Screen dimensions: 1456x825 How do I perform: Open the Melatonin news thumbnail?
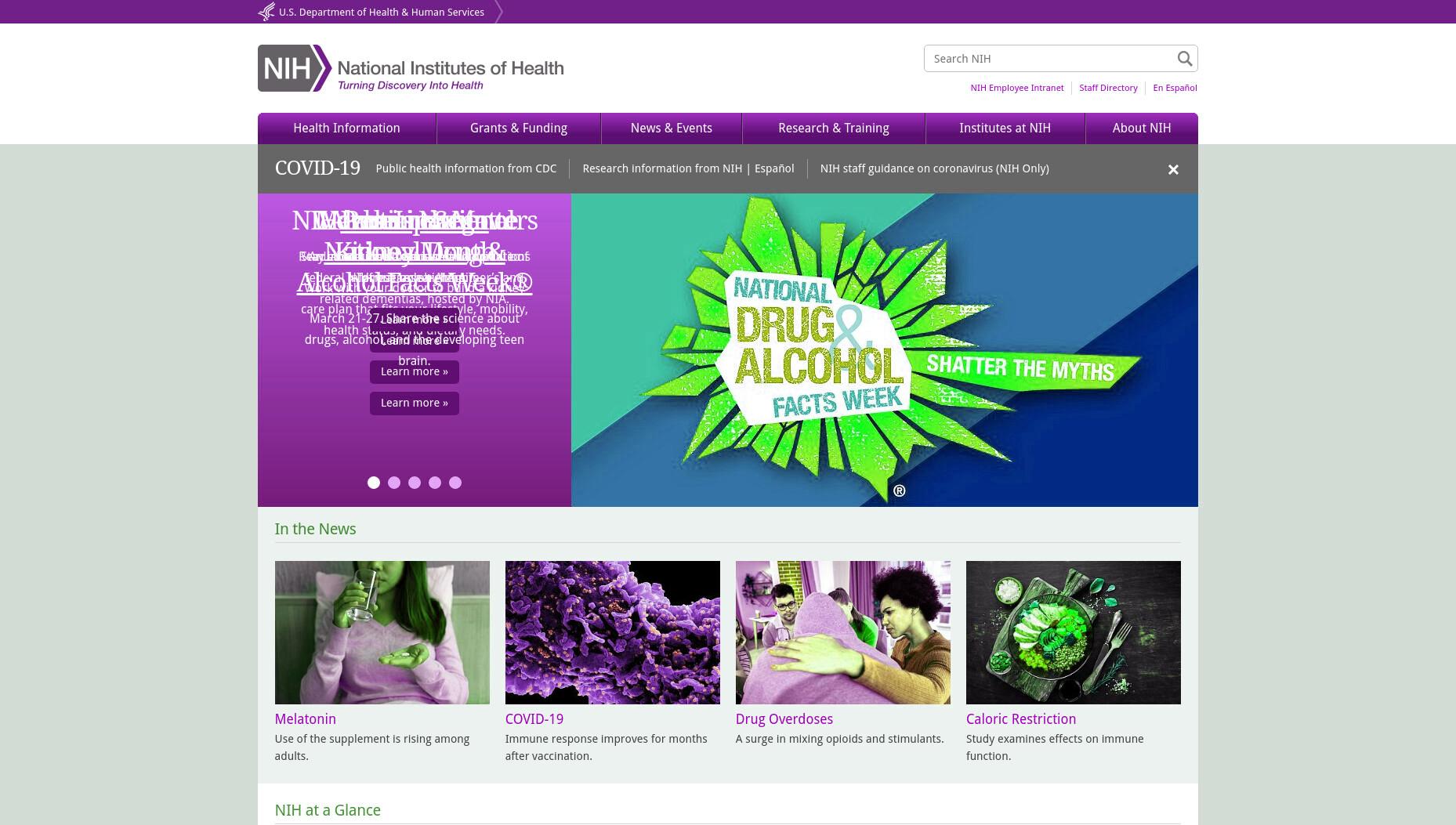click(382, 632)
